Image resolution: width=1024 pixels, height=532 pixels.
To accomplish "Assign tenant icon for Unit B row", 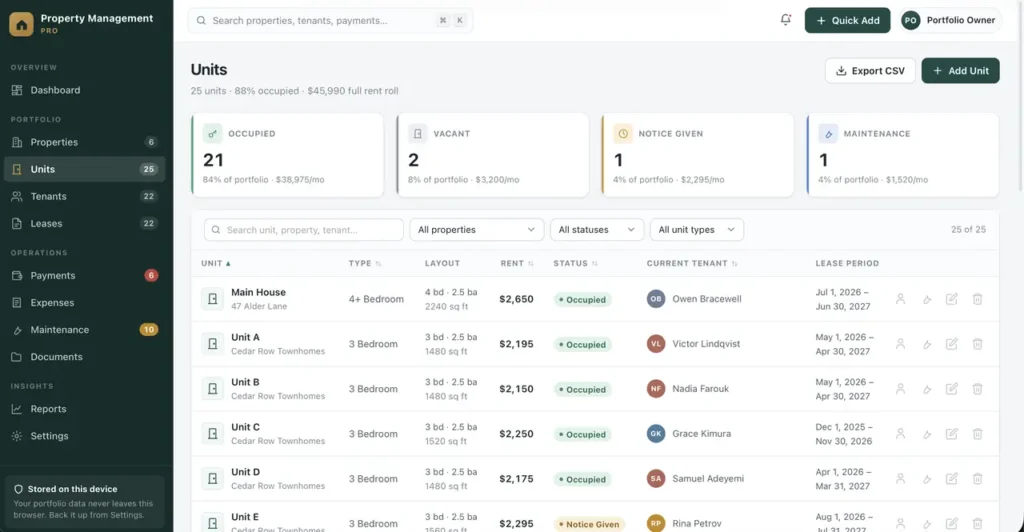I will [x=901, y=389].
